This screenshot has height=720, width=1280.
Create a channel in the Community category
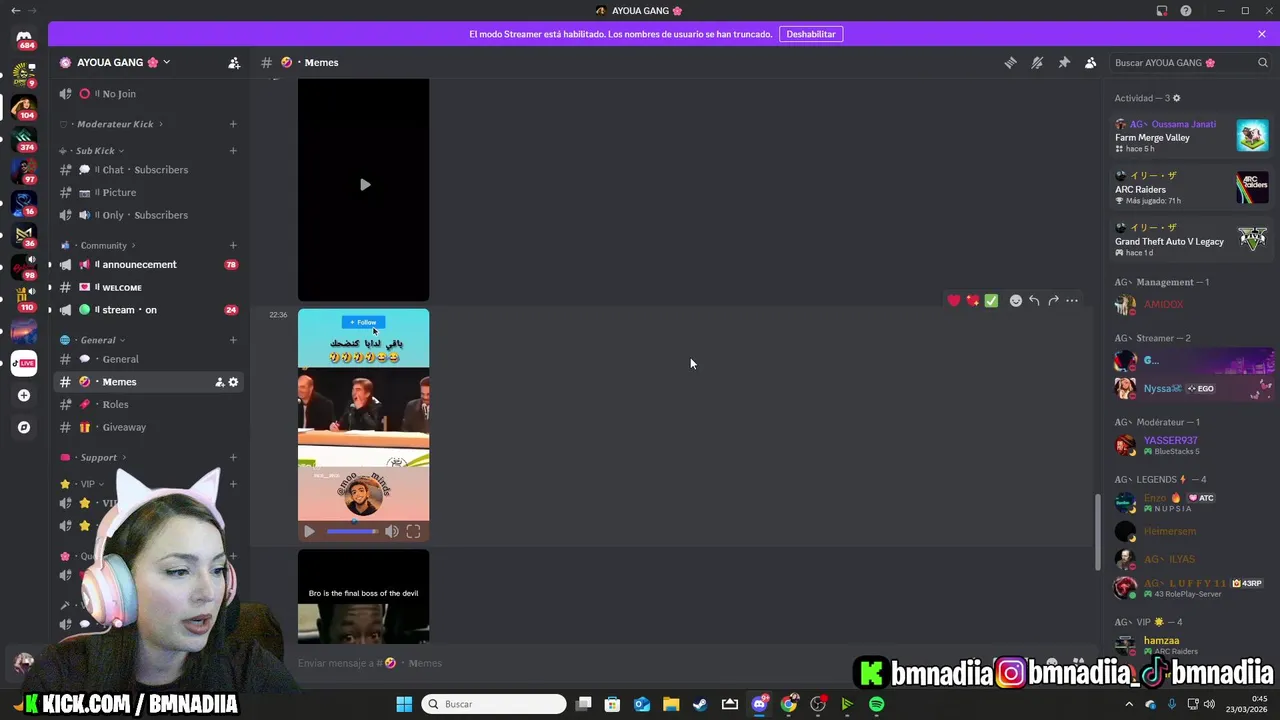(233, 245)
